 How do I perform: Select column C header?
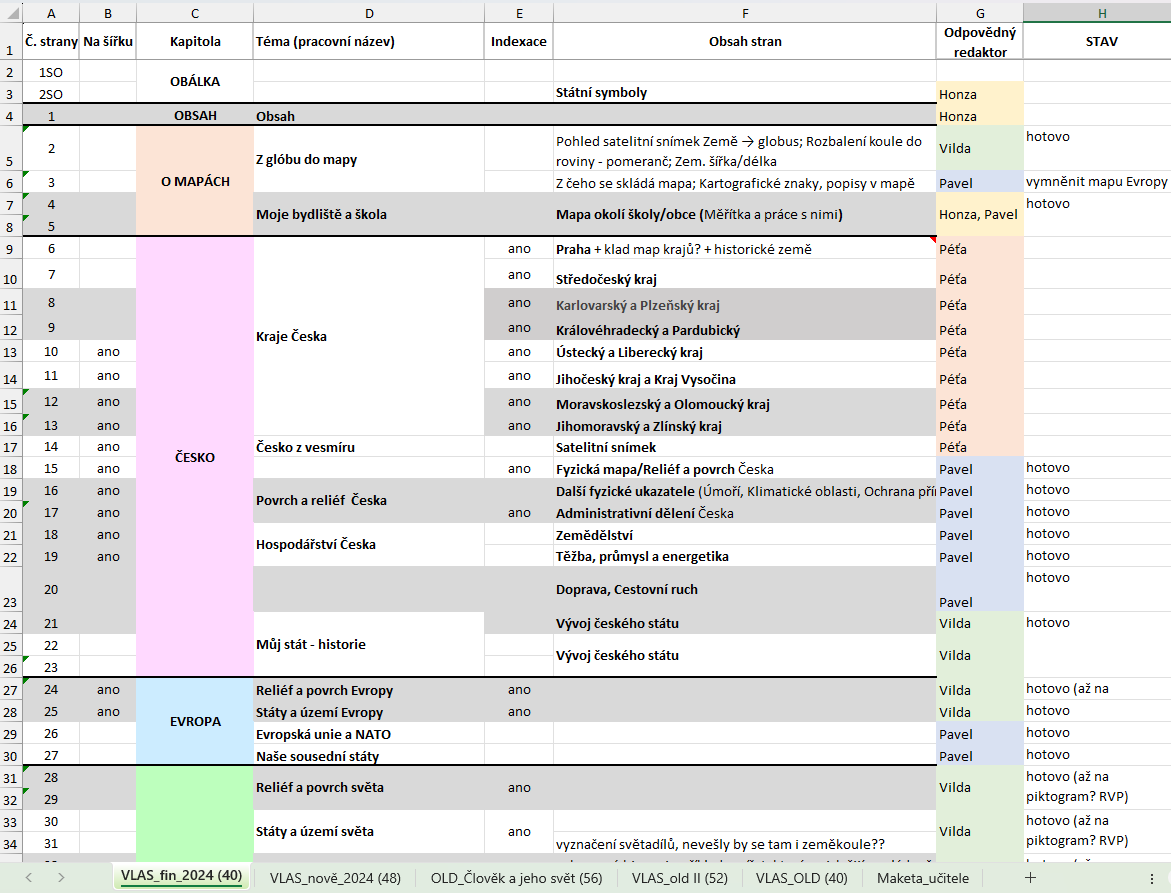click(x=195, y=13)
